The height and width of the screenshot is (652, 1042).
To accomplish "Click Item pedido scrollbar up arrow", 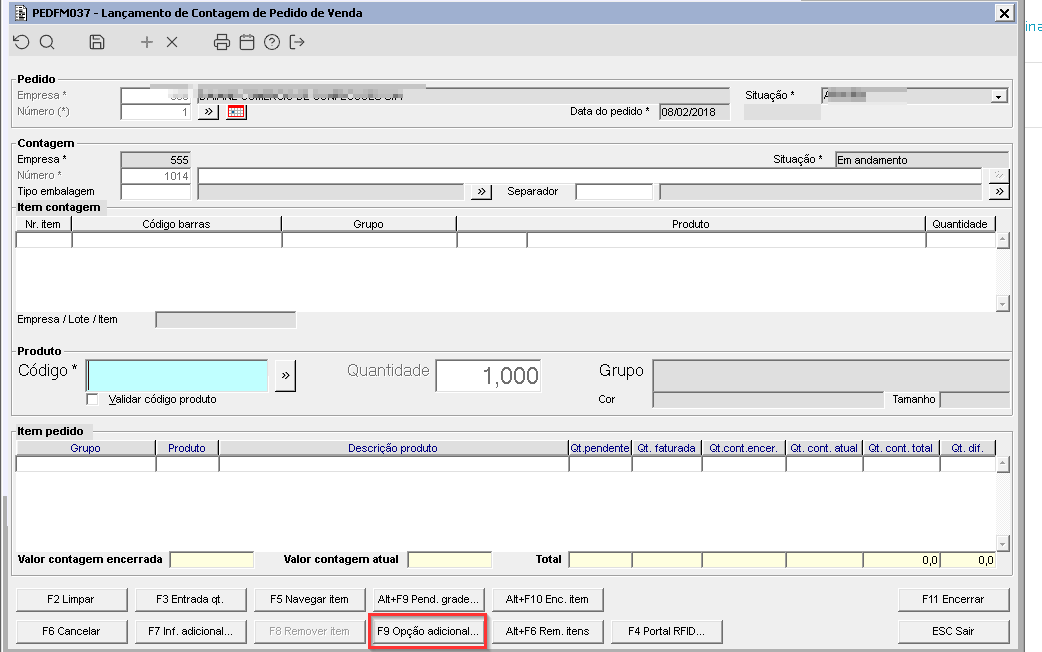I will [x=1003, y=464].
